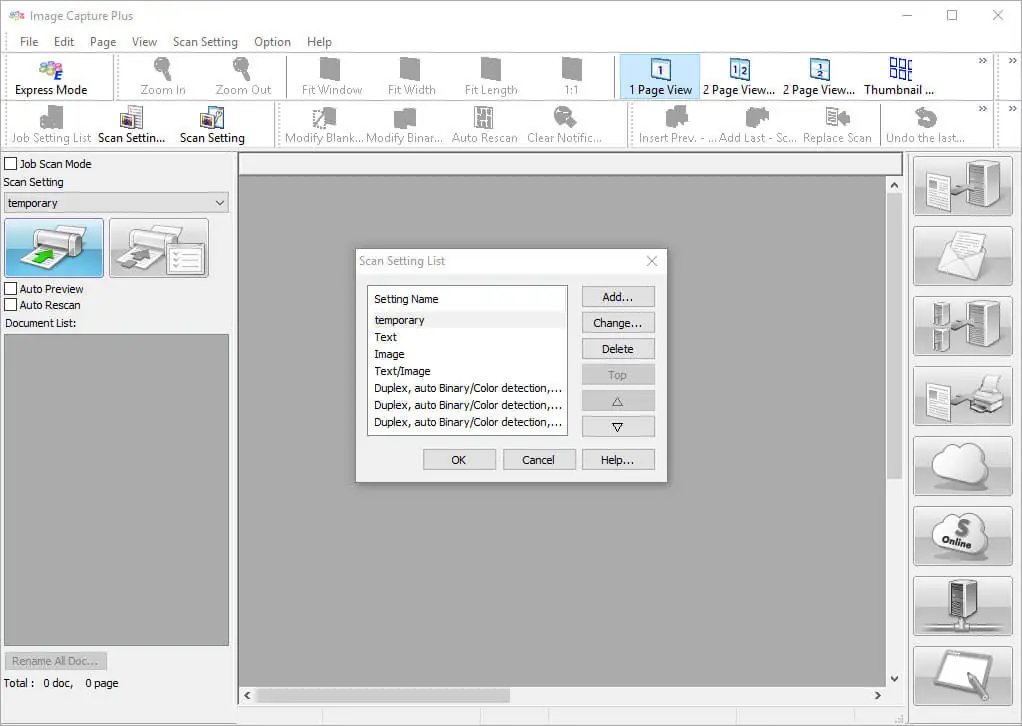Click the tablet with pen output button
The image size is (1022, 726).
963,676
